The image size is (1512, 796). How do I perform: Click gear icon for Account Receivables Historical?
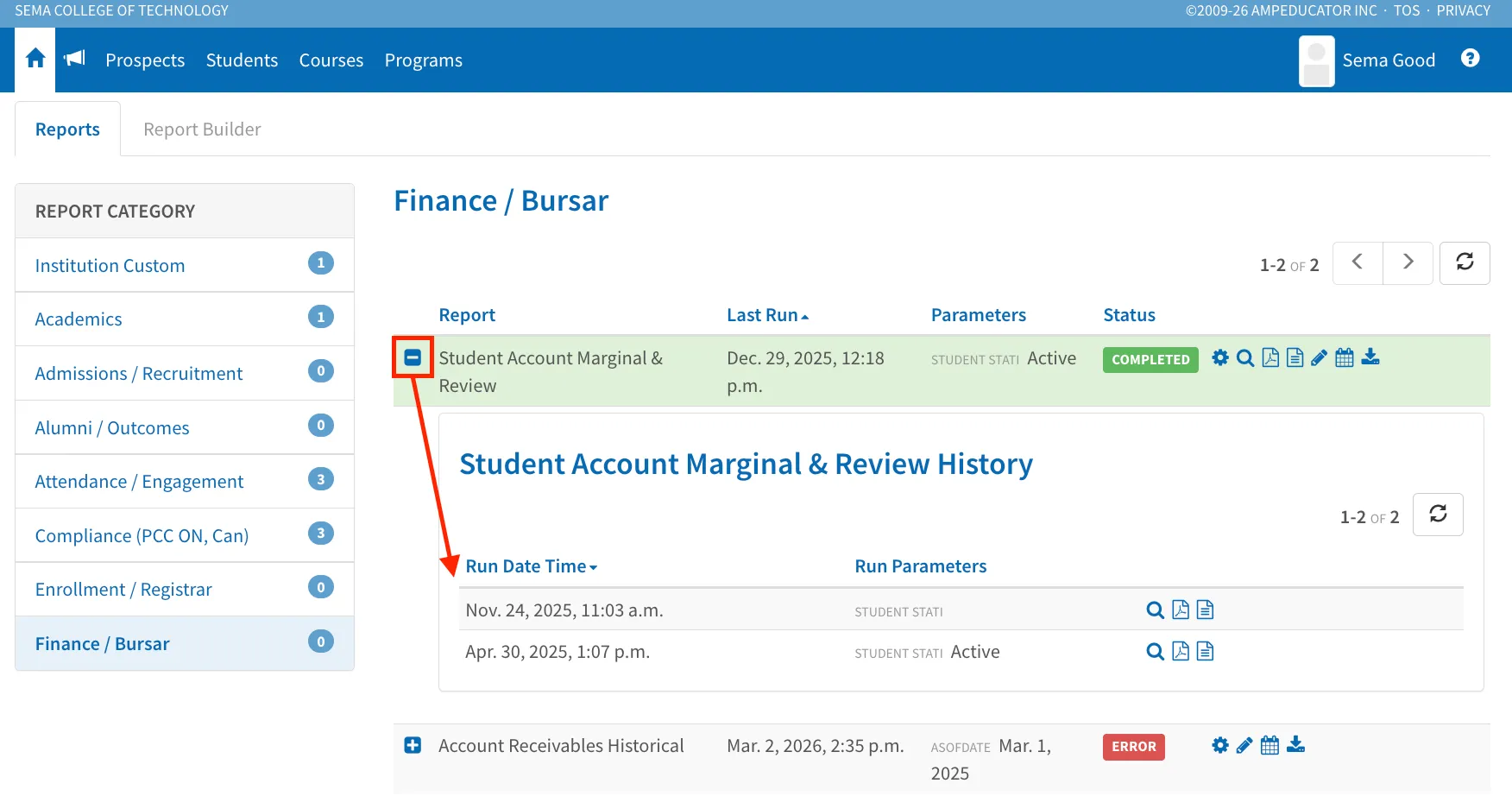click(x=1219, y=745)
